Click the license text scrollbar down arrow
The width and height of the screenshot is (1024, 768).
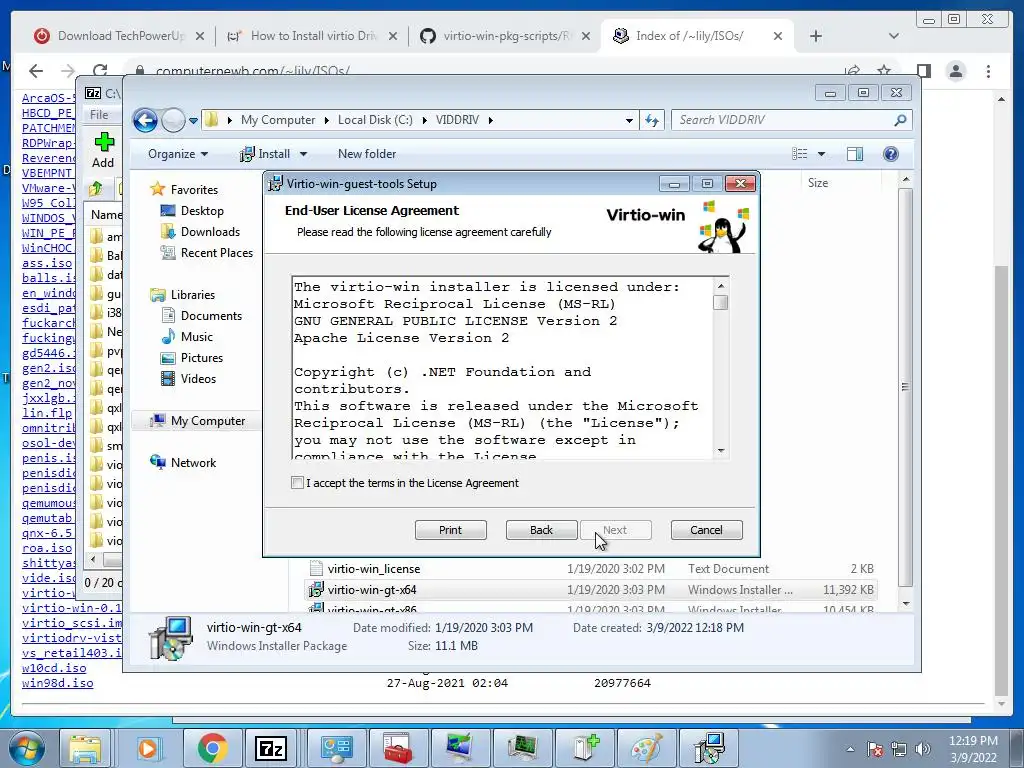[720, 450]
